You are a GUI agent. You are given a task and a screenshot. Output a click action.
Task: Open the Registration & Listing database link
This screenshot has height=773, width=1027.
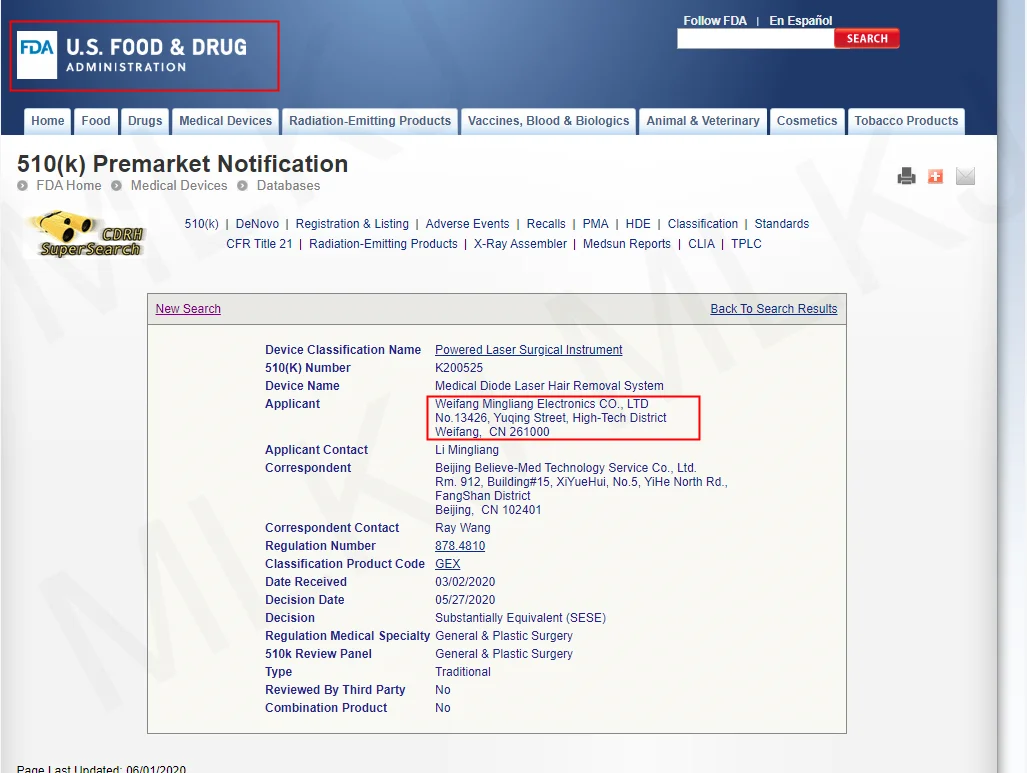tap(352, 224)
